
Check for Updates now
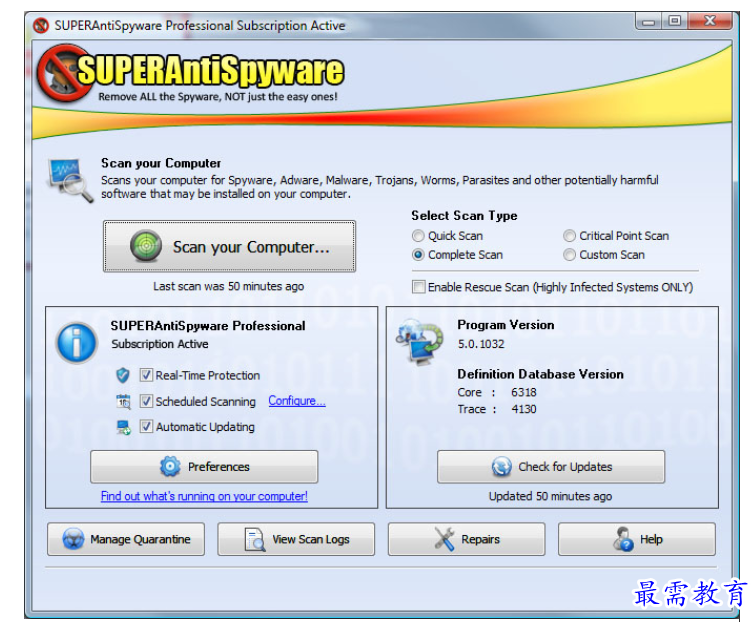[551, 466]
